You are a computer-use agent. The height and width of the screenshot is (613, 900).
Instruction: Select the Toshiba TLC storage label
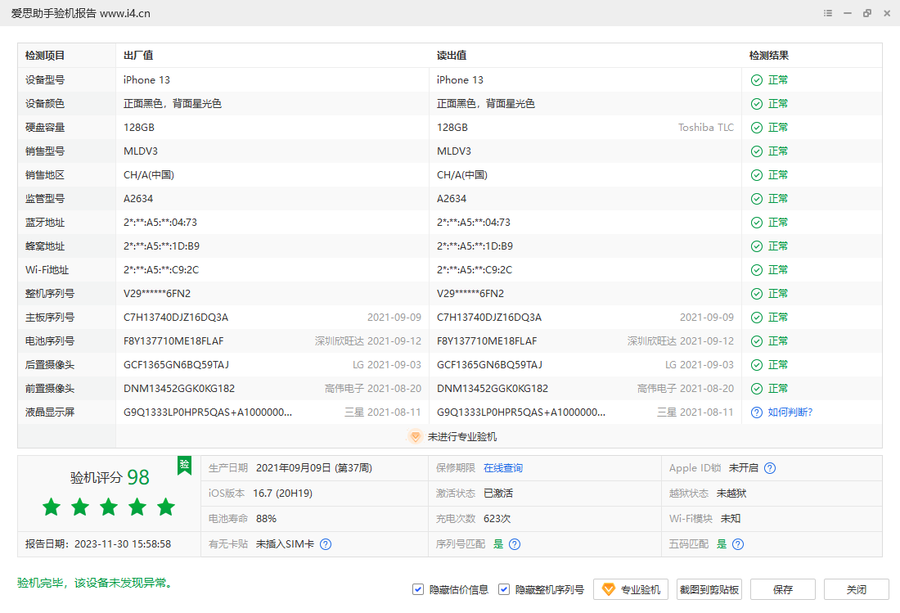point(706,127)
